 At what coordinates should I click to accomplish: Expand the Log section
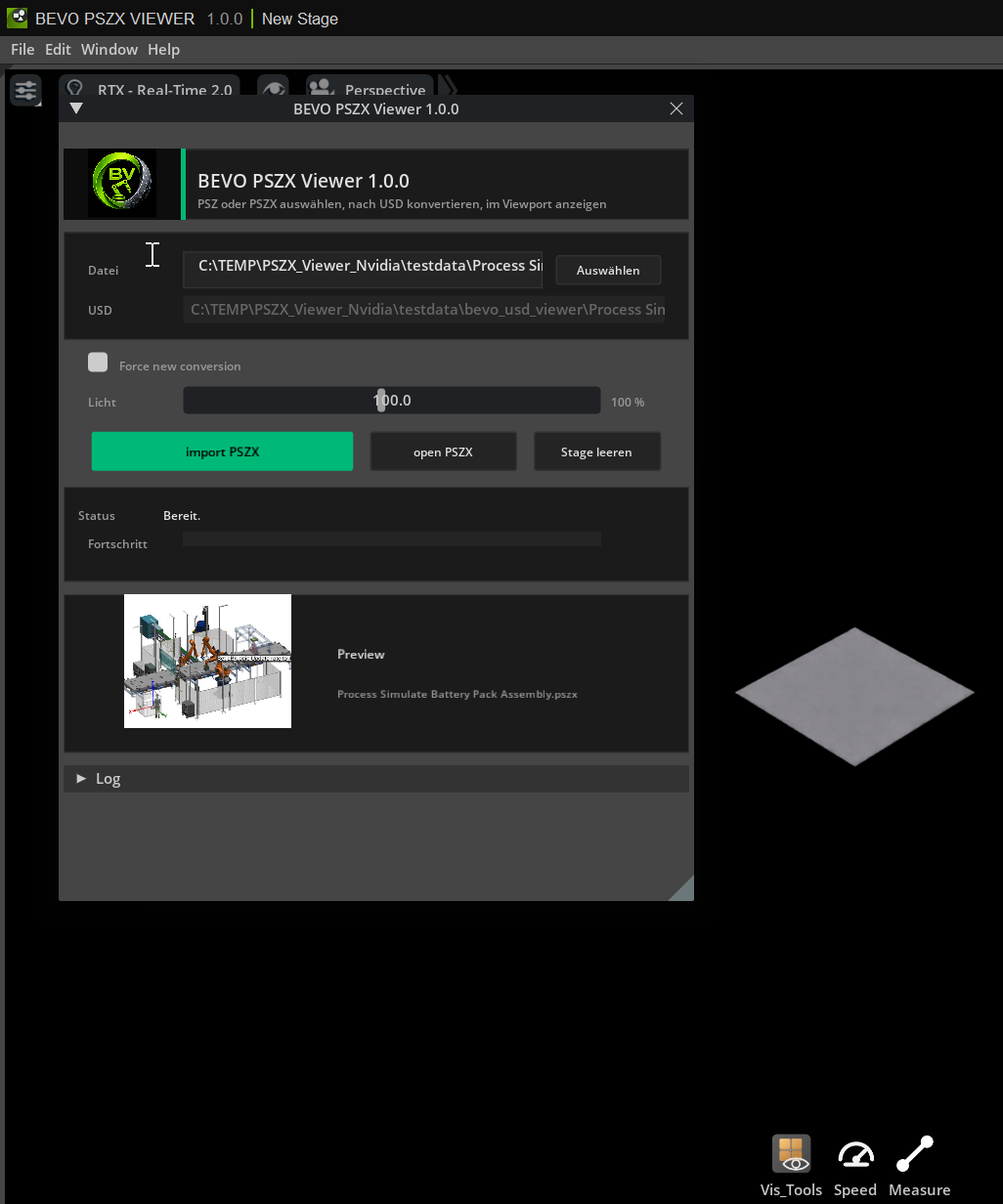376,779
